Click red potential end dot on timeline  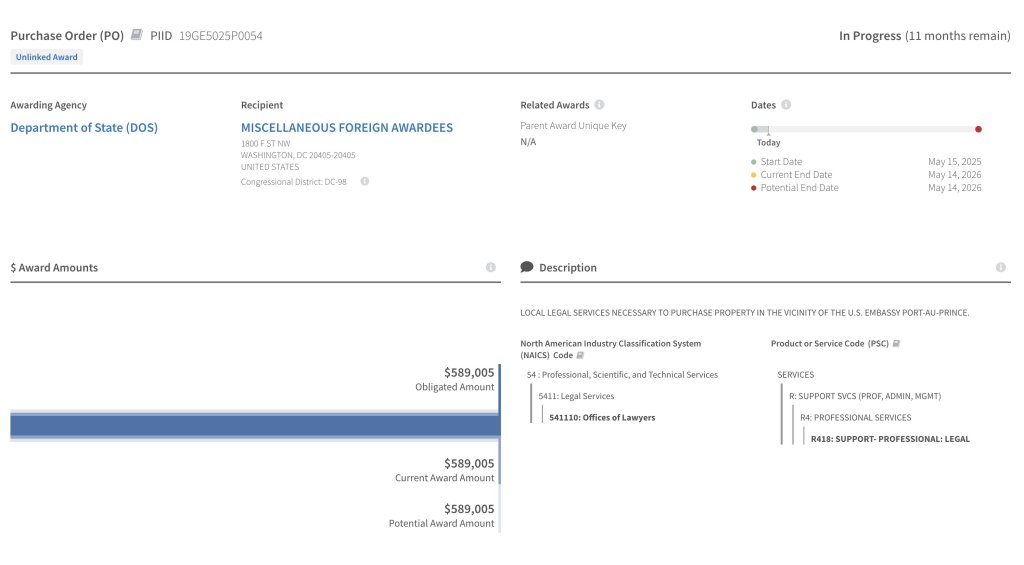[x=978, y=129]
